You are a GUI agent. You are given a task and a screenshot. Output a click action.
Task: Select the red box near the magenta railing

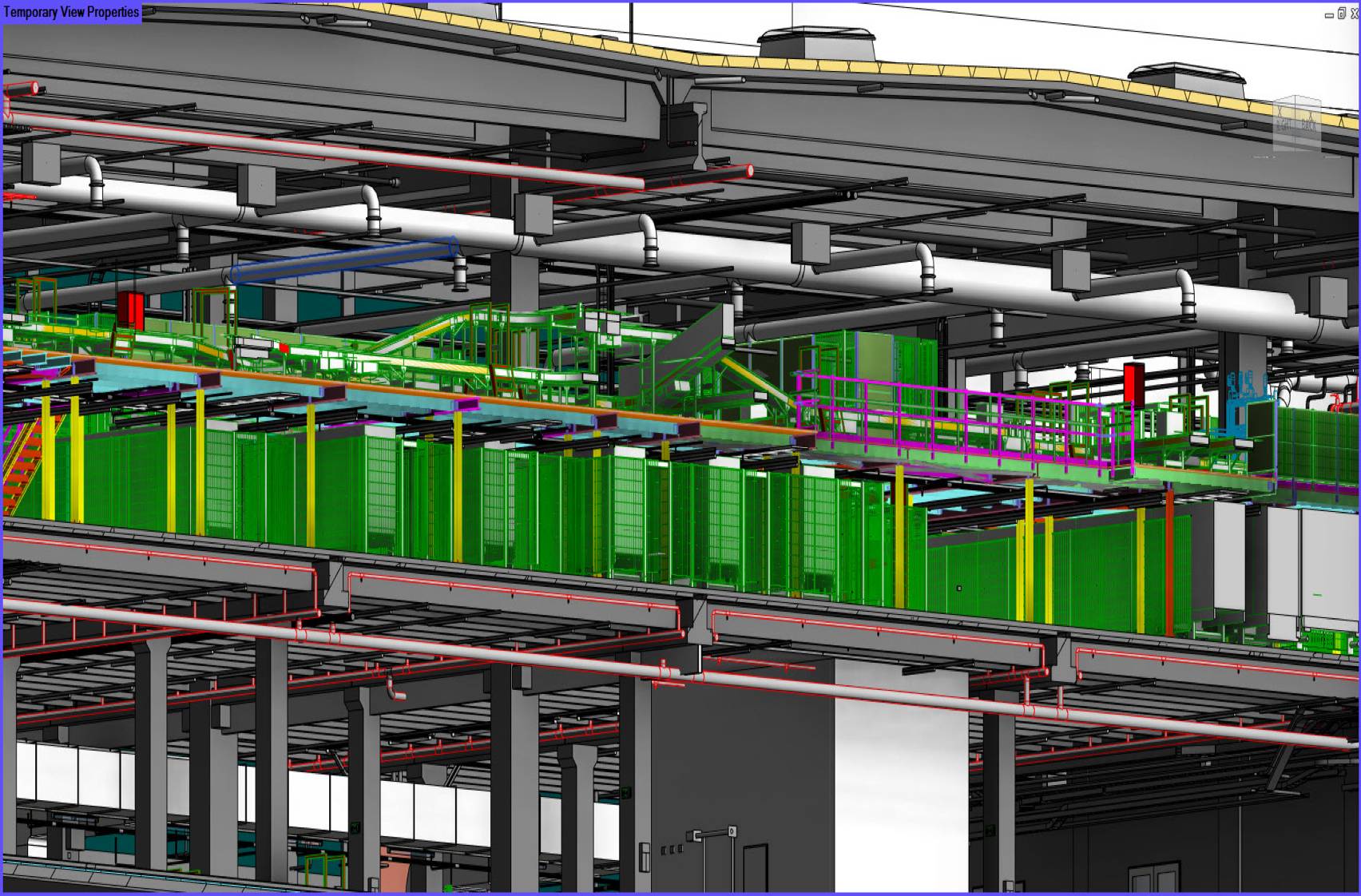coord(1133,383)
